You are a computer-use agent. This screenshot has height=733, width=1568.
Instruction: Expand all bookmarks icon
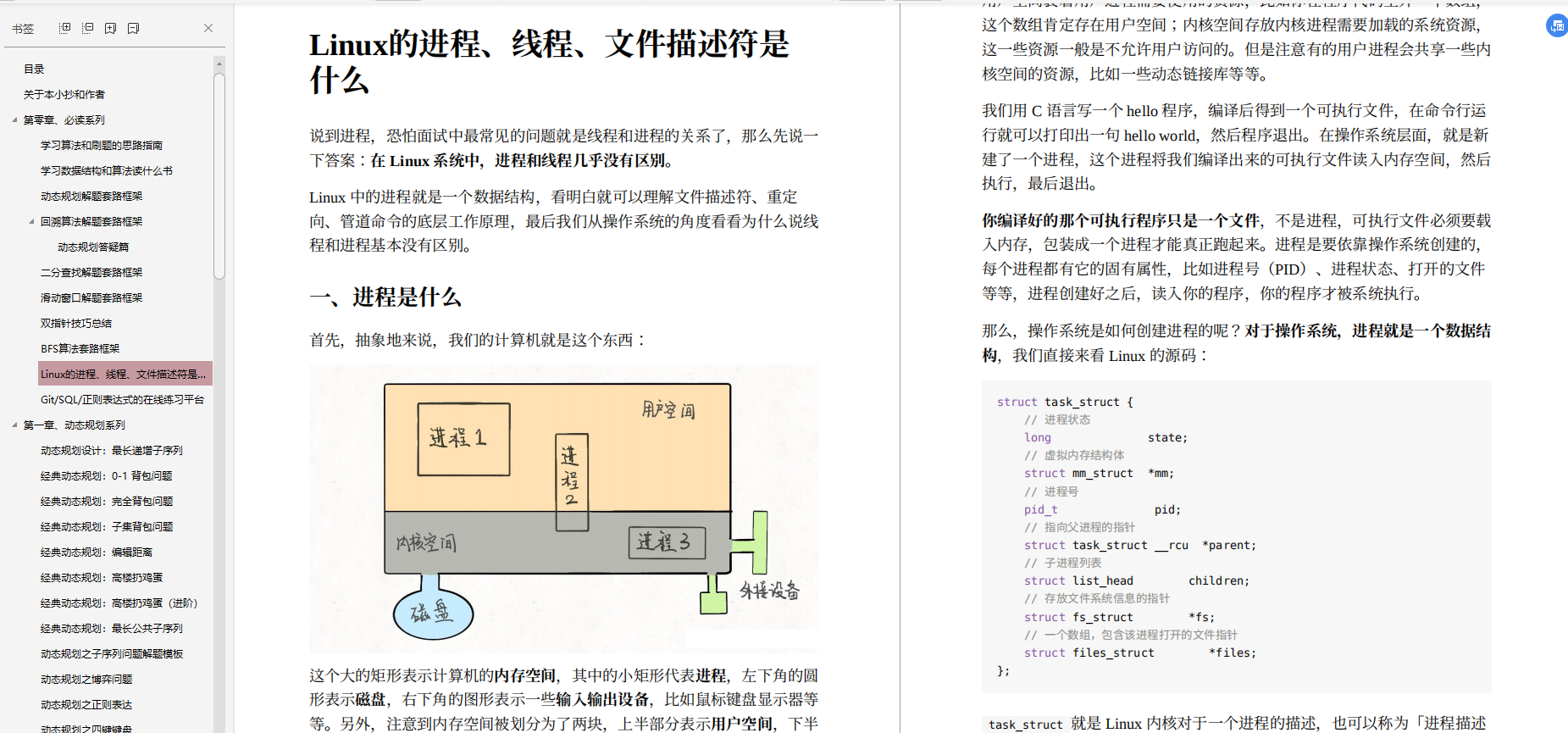tap(64, 28)
